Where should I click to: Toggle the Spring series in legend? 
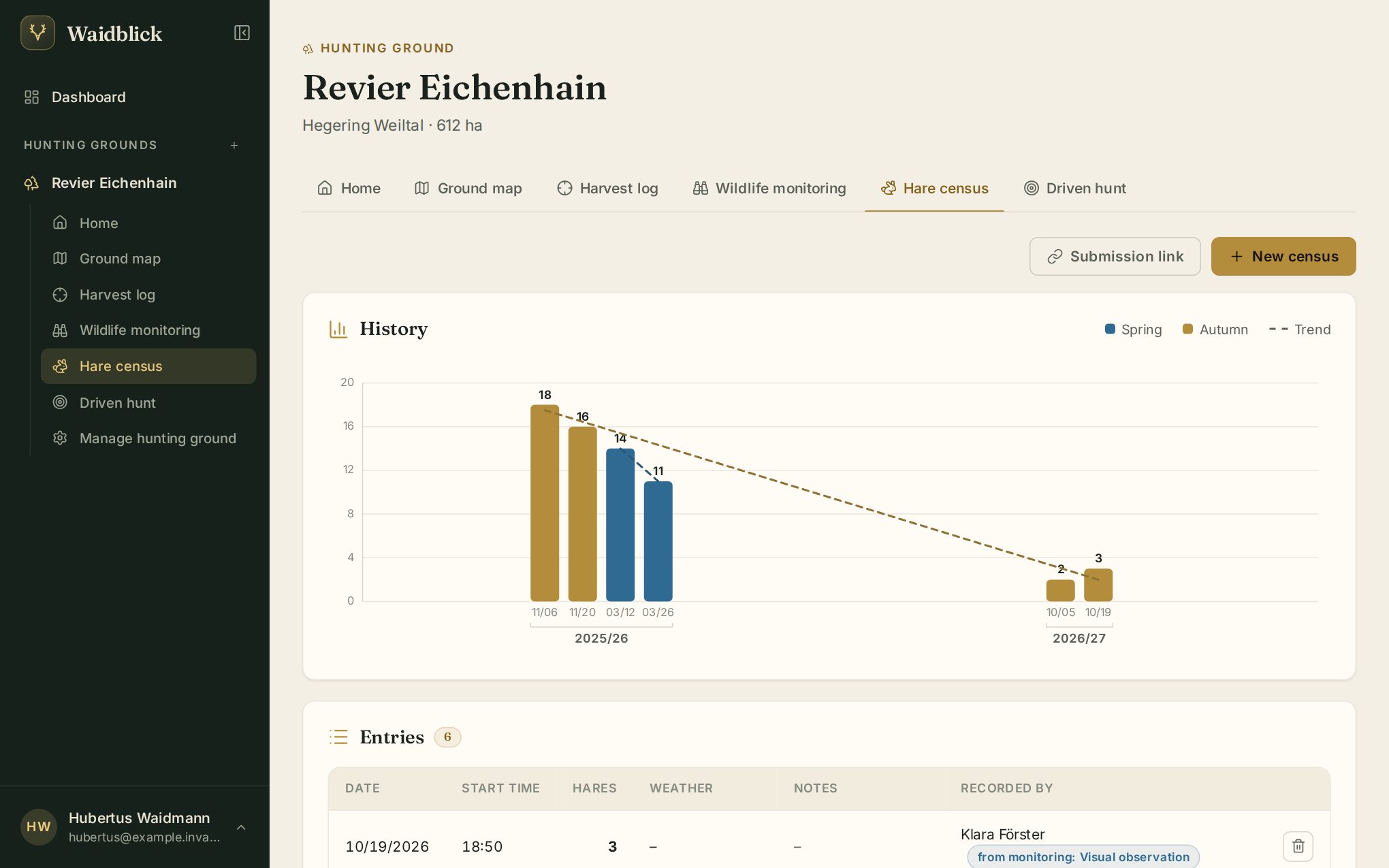pyautogui.click(x=1133, y=329)
